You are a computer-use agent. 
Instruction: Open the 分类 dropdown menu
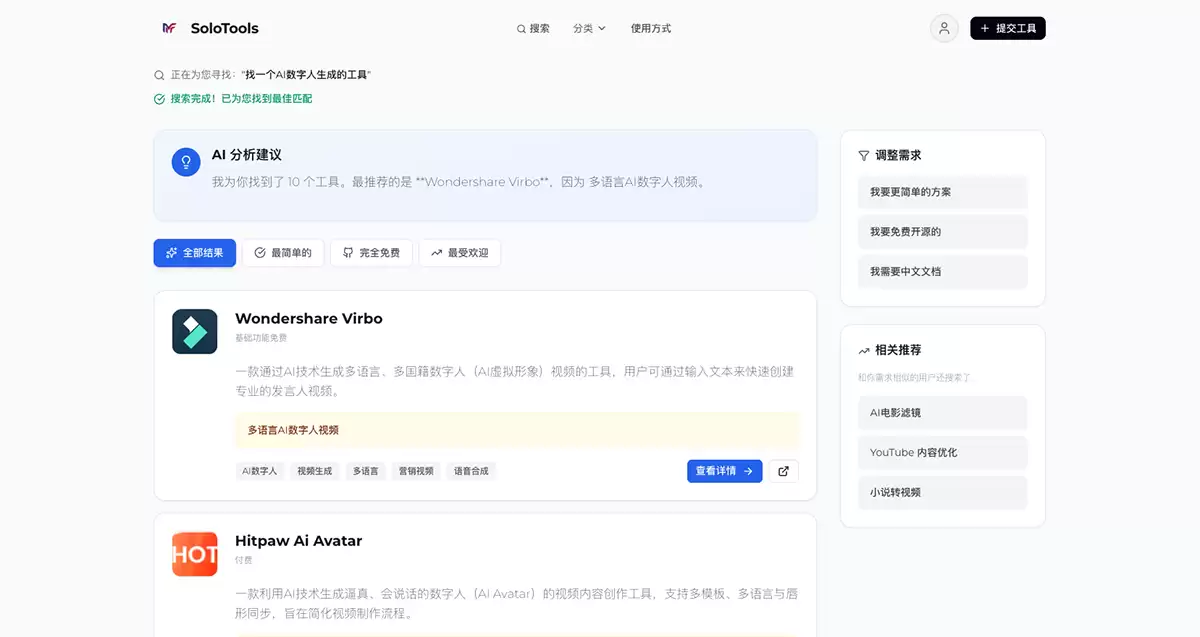(x=589, y=29)
